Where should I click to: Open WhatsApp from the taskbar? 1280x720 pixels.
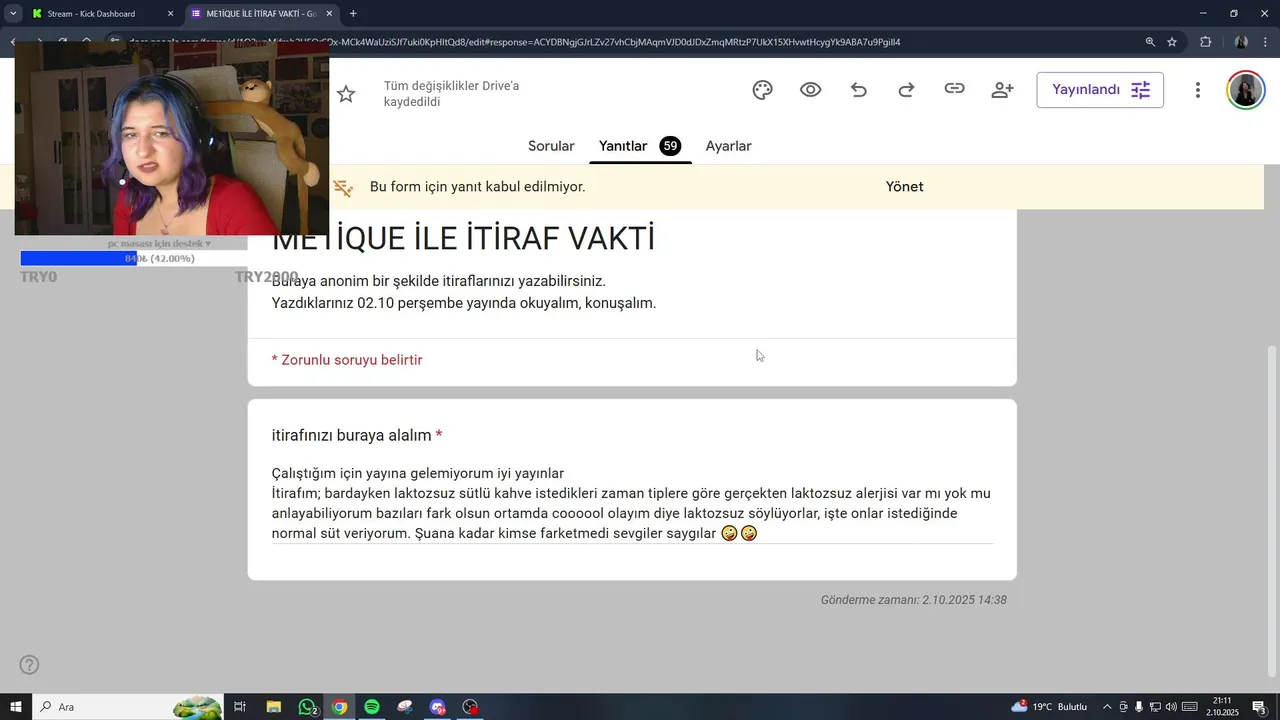pos(307,707)
